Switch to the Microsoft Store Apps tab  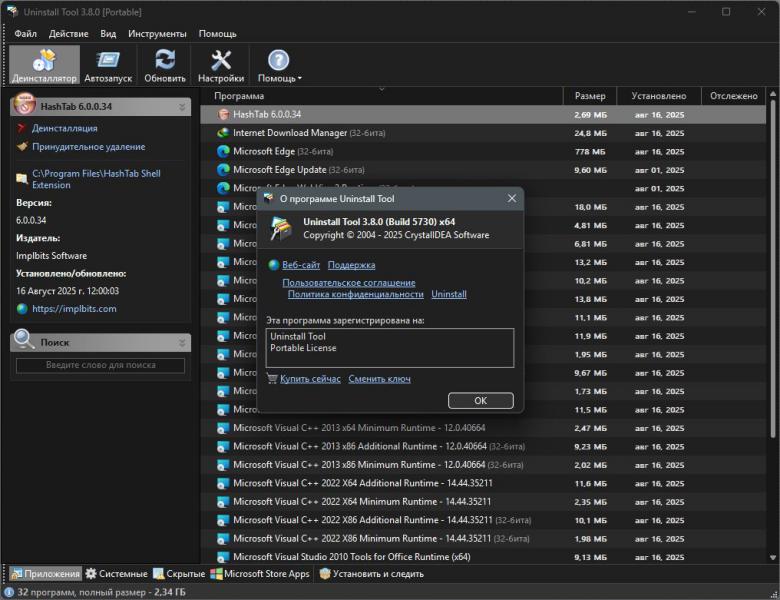pos(260,574)
